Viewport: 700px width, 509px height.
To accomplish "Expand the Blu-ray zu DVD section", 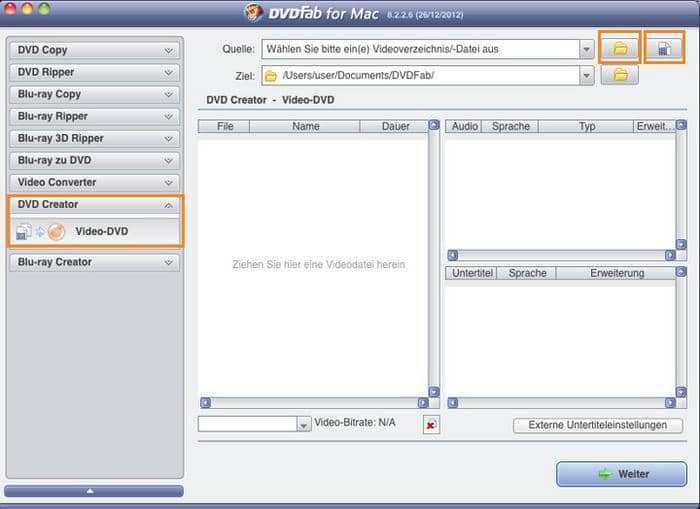I will [x=94, y=160].
